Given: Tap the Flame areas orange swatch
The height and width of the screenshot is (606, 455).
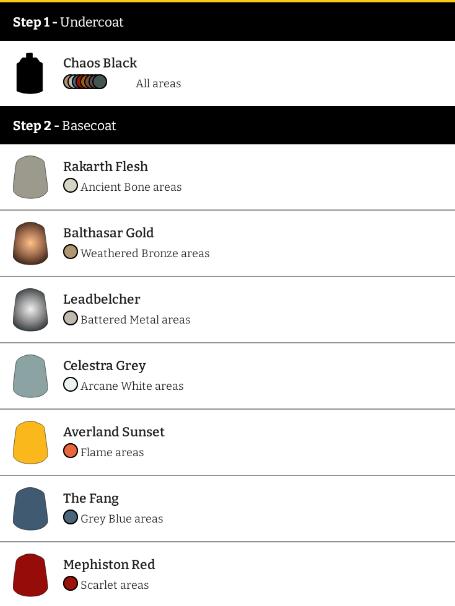Looking at the screenshot, I should (x=70, y=451).
